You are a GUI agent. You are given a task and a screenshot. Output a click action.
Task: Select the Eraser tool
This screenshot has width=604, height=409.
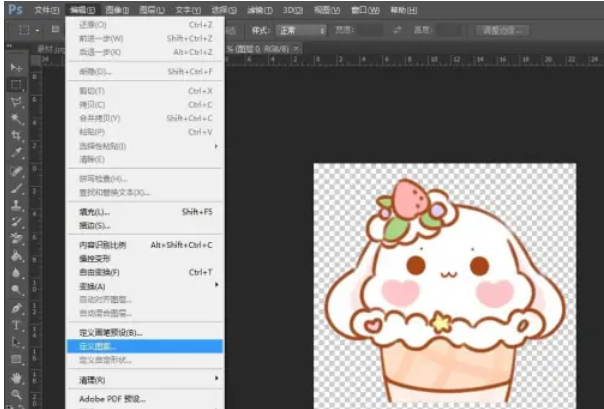16,238
